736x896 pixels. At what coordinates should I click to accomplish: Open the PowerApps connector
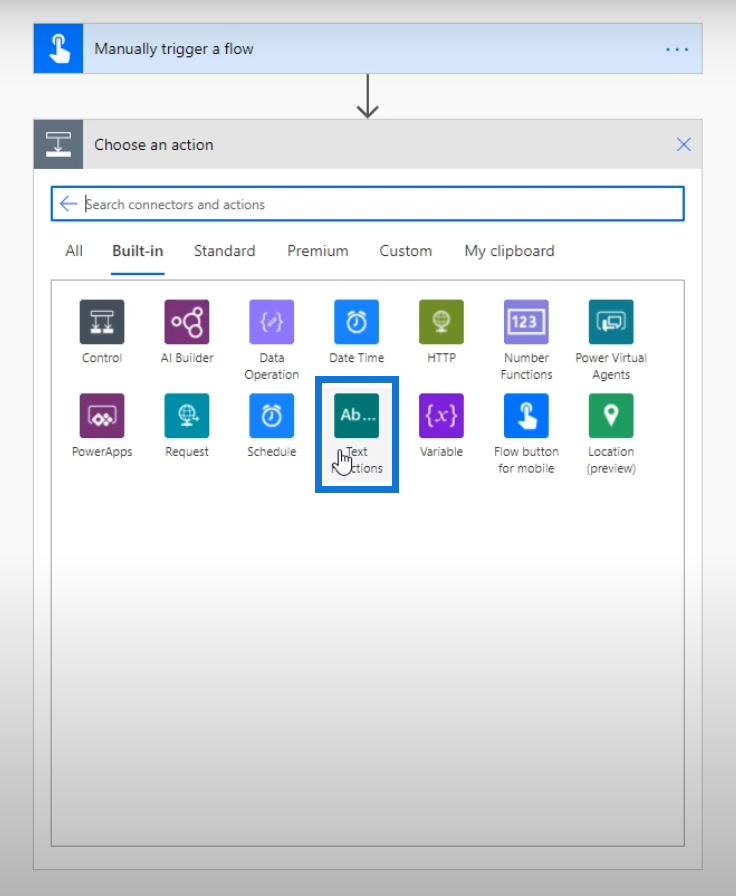click(102, 415)
